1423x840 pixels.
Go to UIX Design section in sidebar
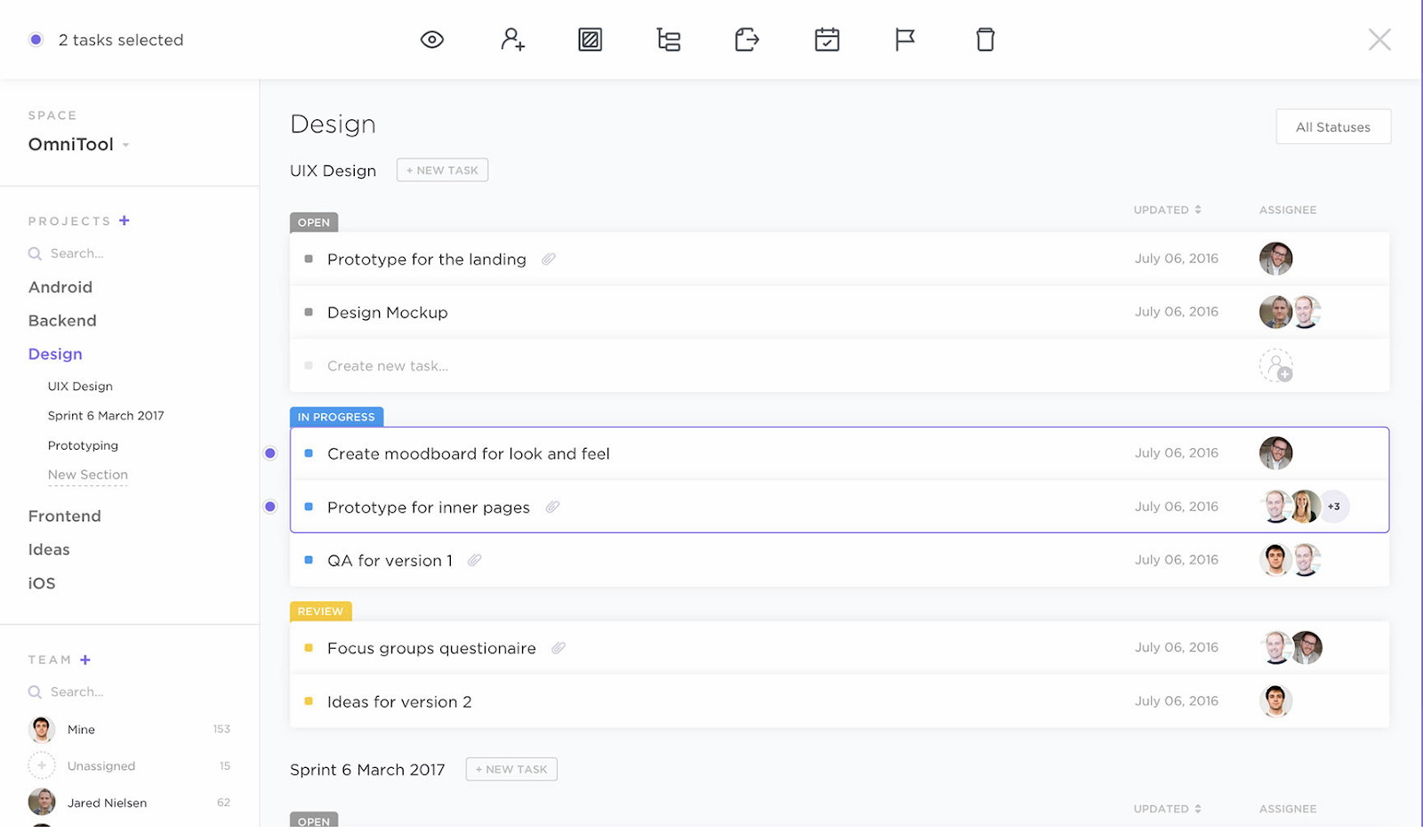(x=80, y=387)
